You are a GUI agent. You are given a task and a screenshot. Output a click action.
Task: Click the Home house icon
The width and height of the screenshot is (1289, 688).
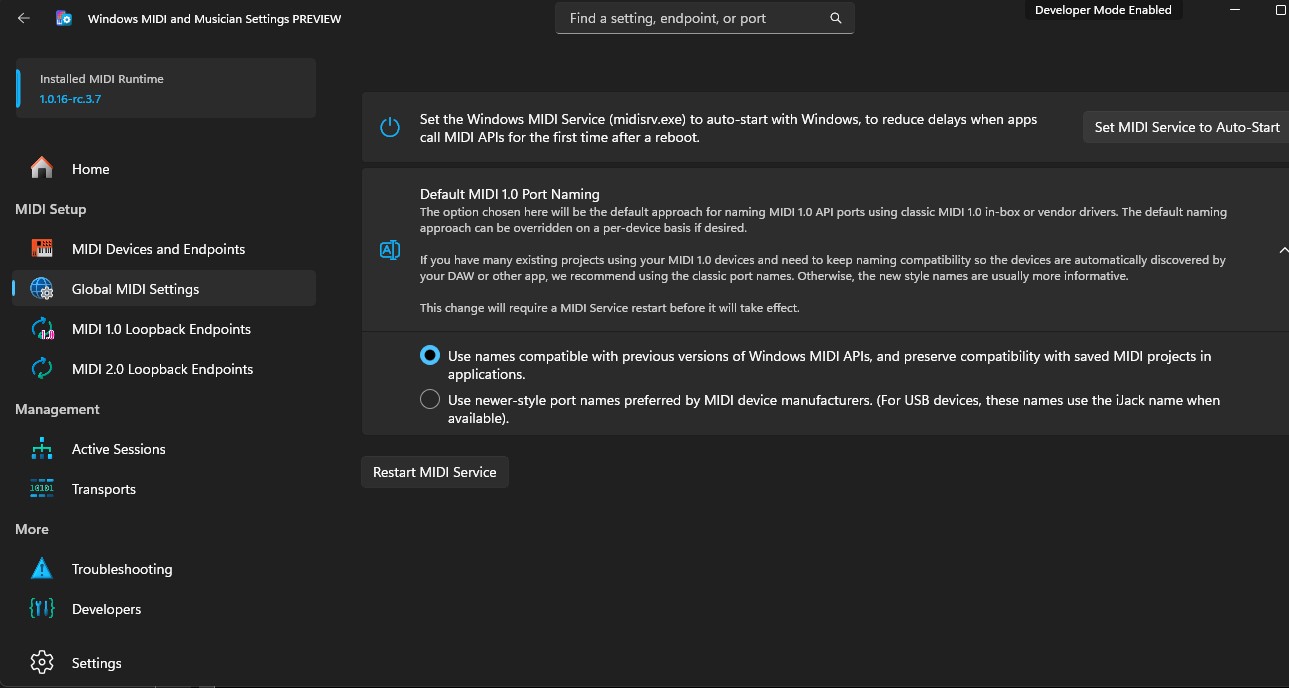click(x=42, y=168)
